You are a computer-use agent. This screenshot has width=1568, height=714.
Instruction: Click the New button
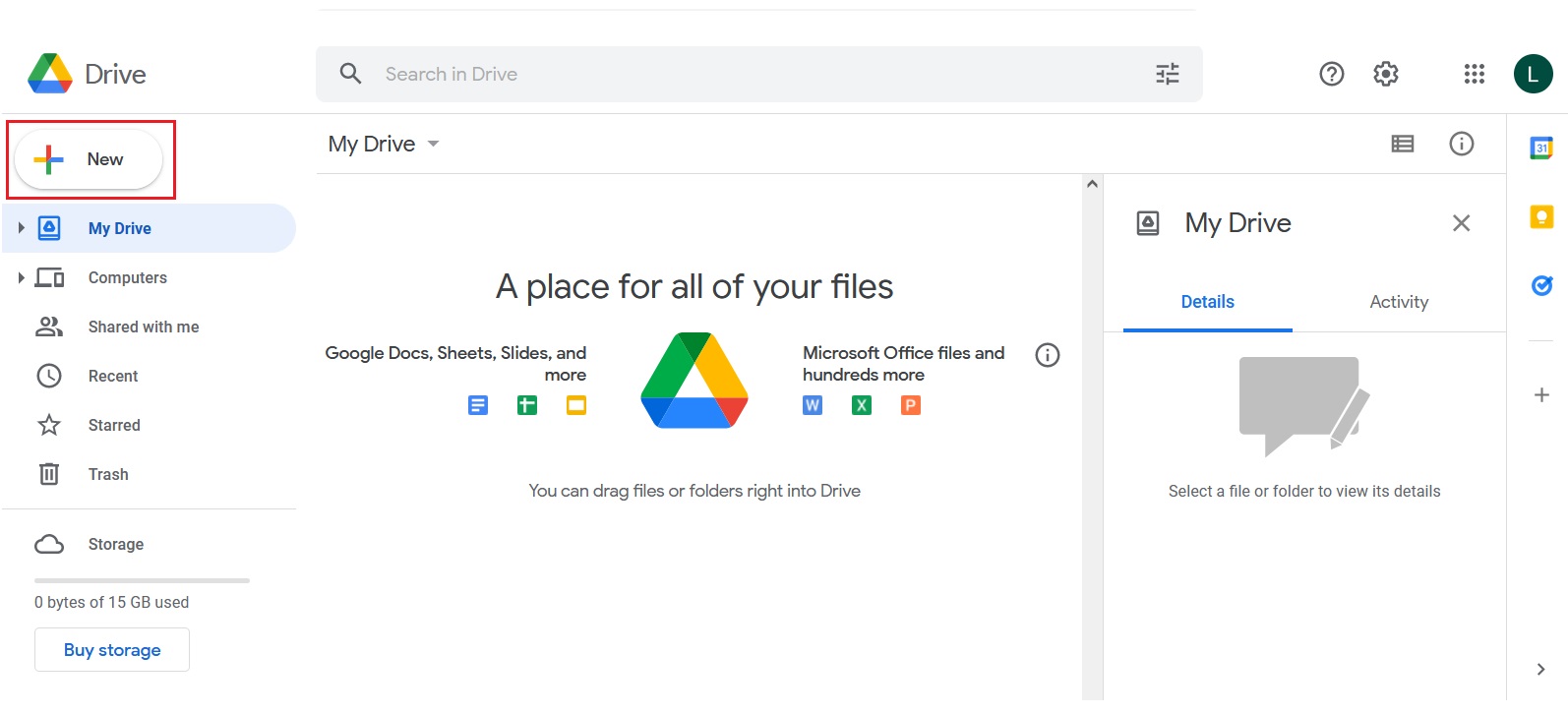(89, 159)
